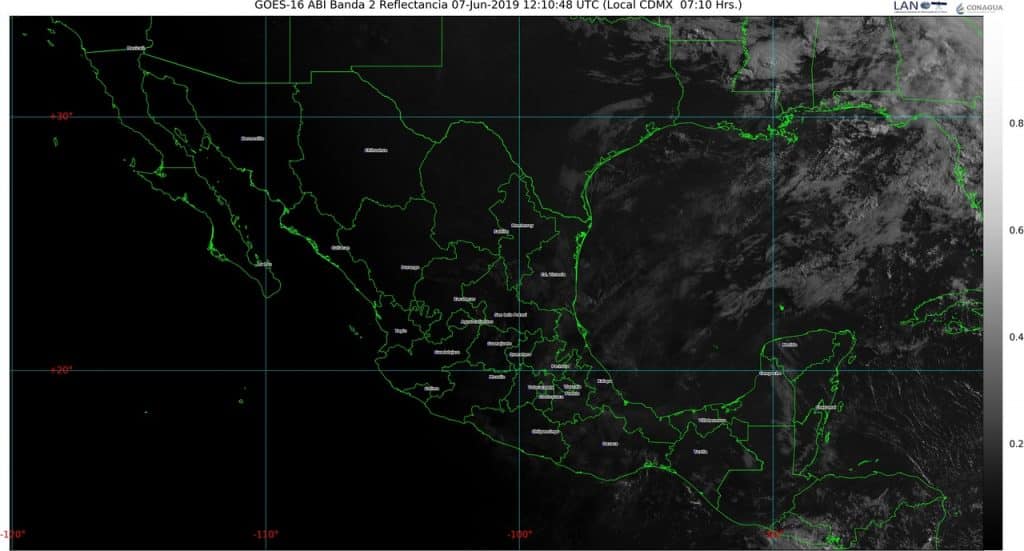Select the Mérida label on Yucatán peninsula
Image resolution: width=1024 pixels, height=551 pixels.
(x=790, y=344)
